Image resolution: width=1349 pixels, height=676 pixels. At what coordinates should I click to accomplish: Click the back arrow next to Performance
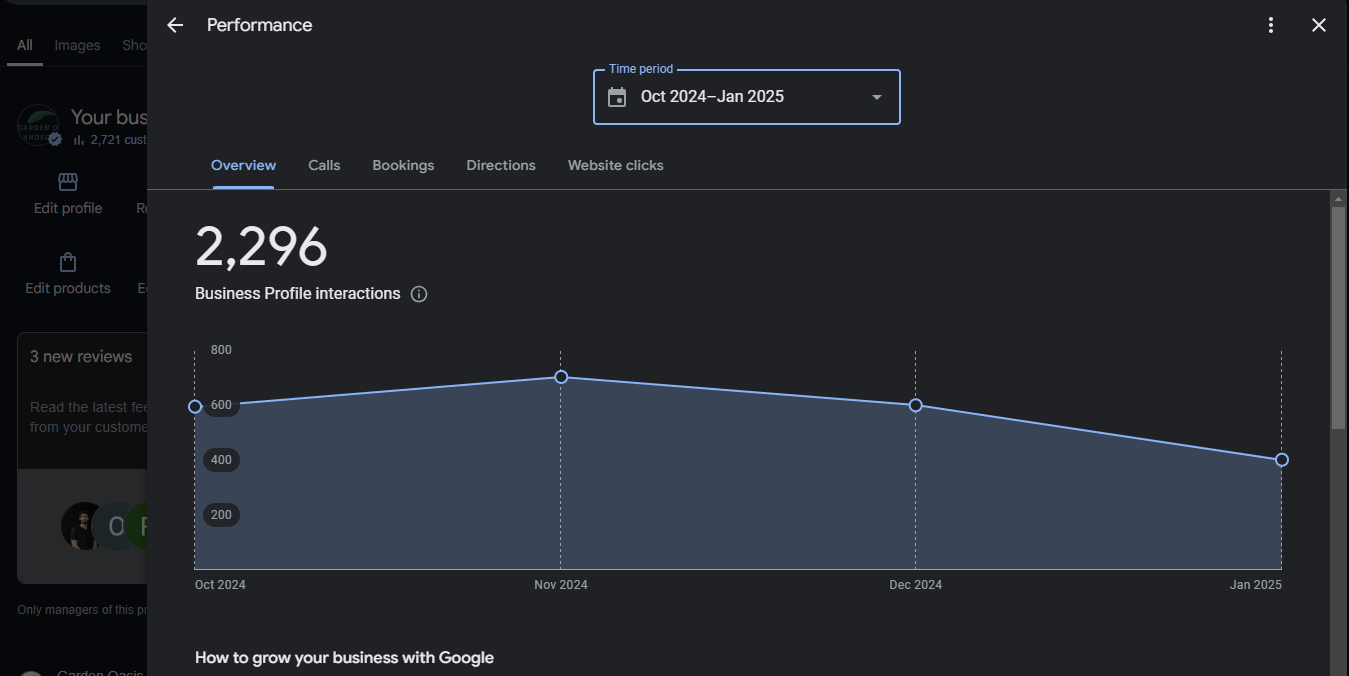pyautogui.click(x=175, y=25)
